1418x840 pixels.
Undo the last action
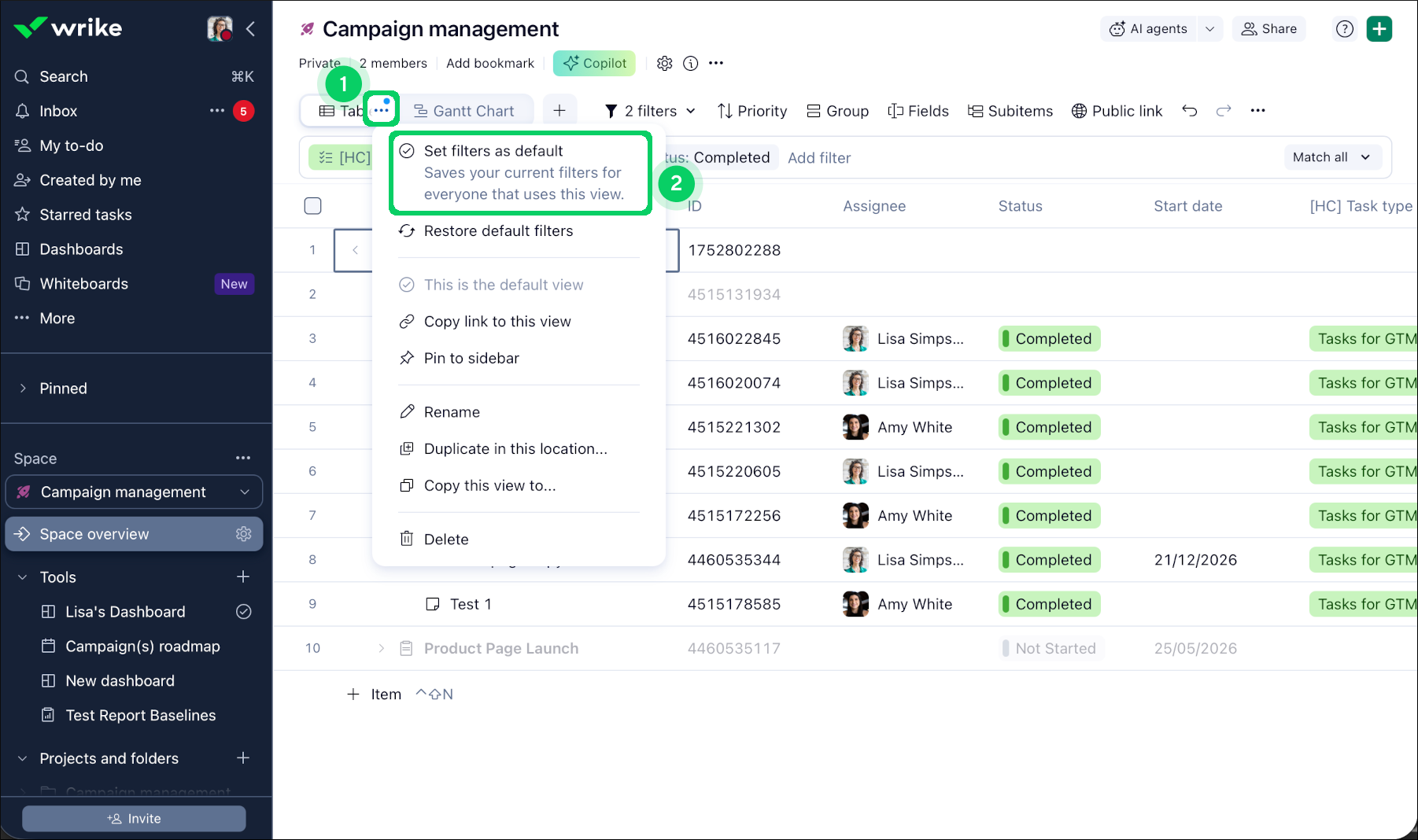1190,111
